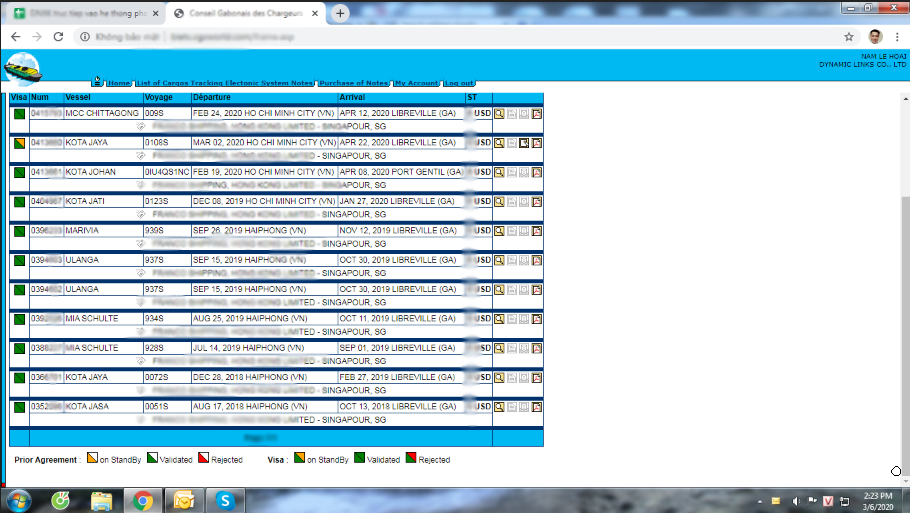Click magnifier icon for MARIVIA voyage 939S

[499, 231]
